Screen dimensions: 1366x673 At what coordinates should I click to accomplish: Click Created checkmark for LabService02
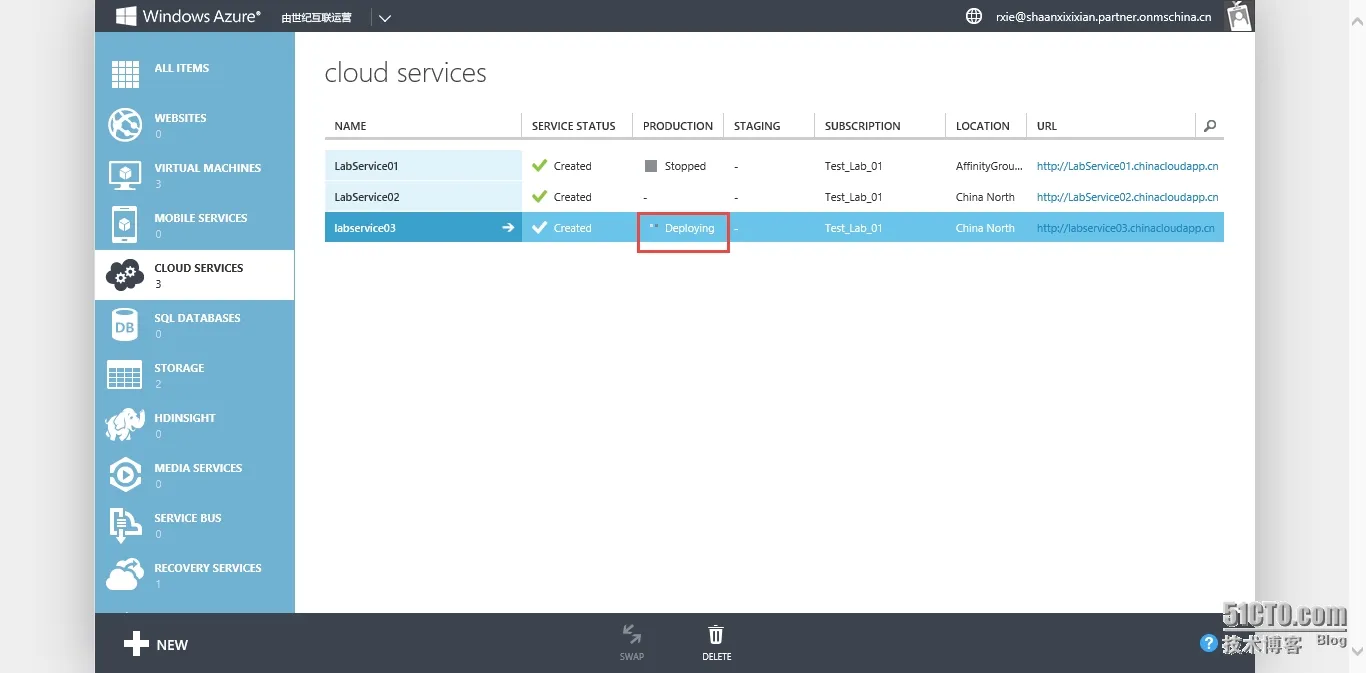(540, 197)
